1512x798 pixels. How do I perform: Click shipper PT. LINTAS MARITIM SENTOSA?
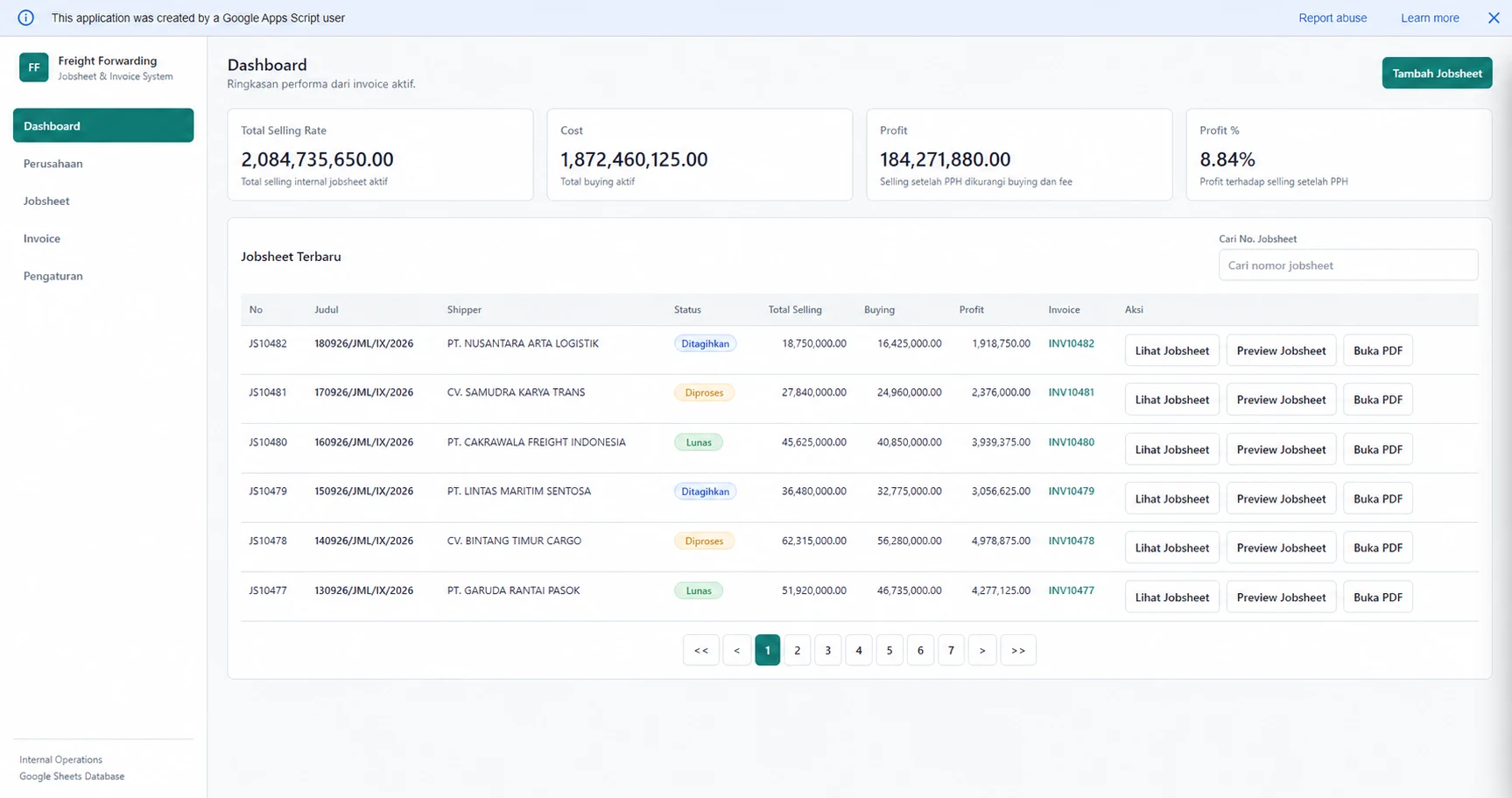pyautogui.click(x=519, y=491)
